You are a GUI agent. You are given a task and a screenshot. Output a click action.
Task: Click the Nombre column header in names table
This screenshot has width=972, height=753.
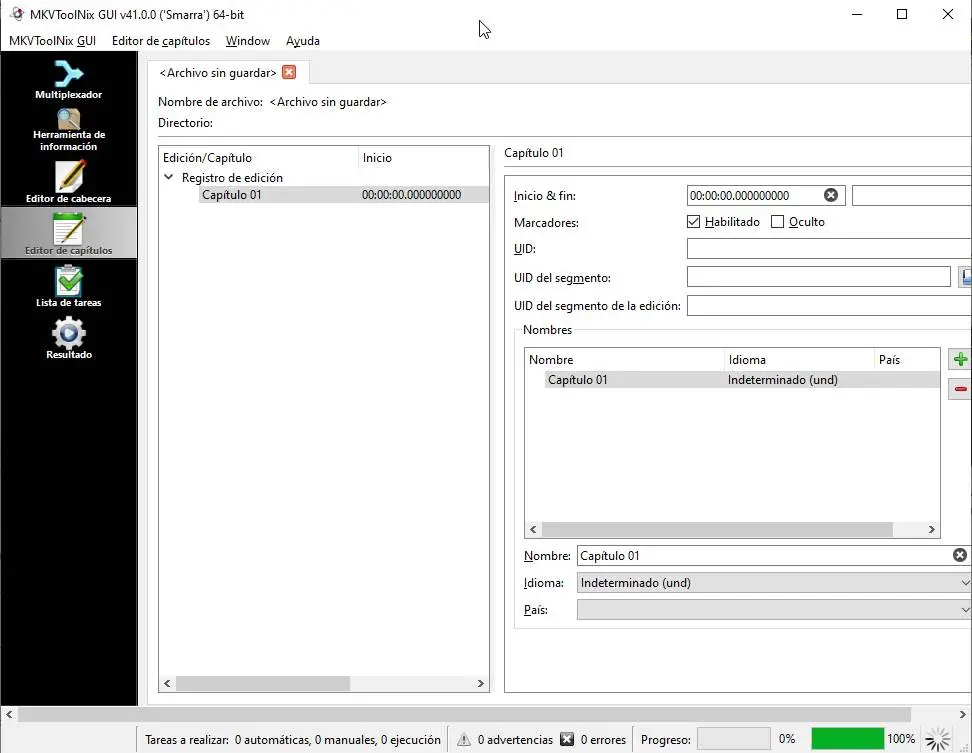[x=624, y=359]
